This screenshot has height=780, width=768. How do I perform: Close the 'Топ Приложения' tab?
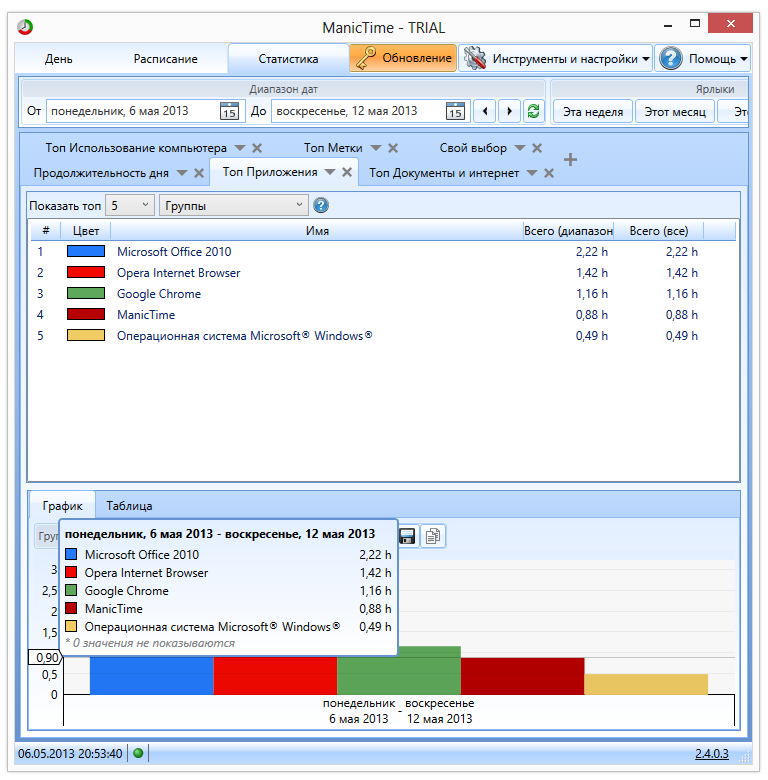click(x=347, y=172)
